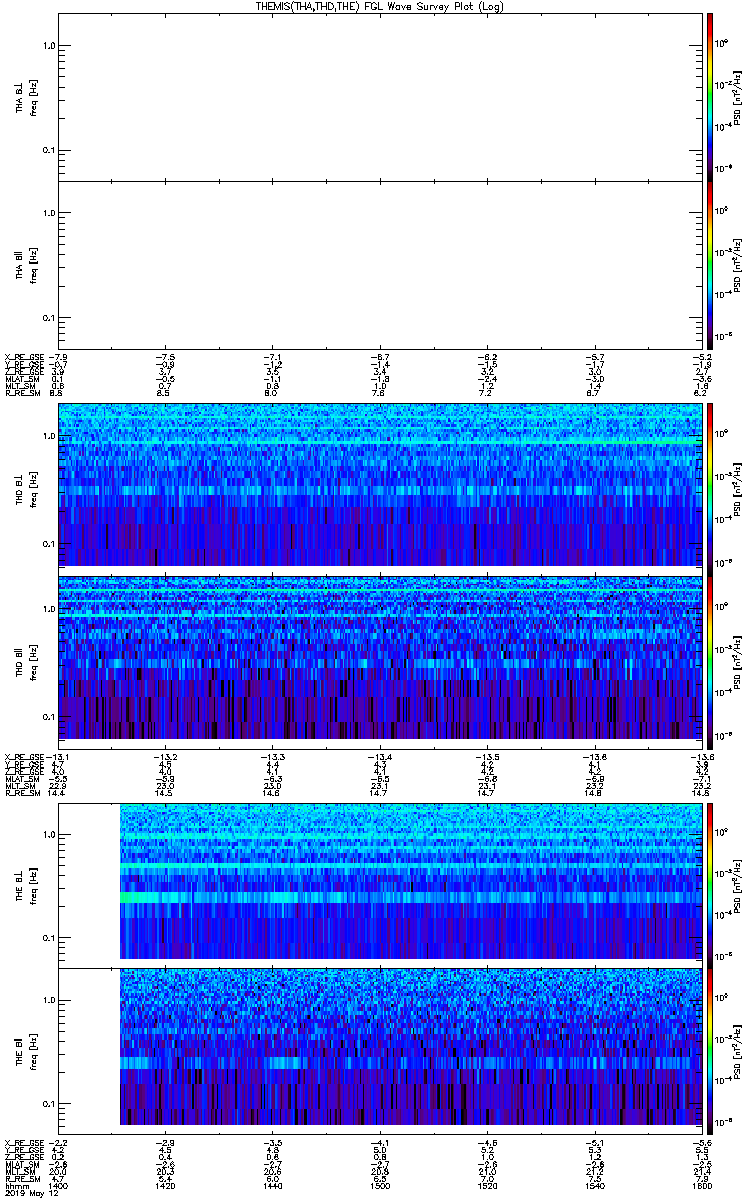Click the 1.0 tick on THD B∥ axis

(49, 609)
